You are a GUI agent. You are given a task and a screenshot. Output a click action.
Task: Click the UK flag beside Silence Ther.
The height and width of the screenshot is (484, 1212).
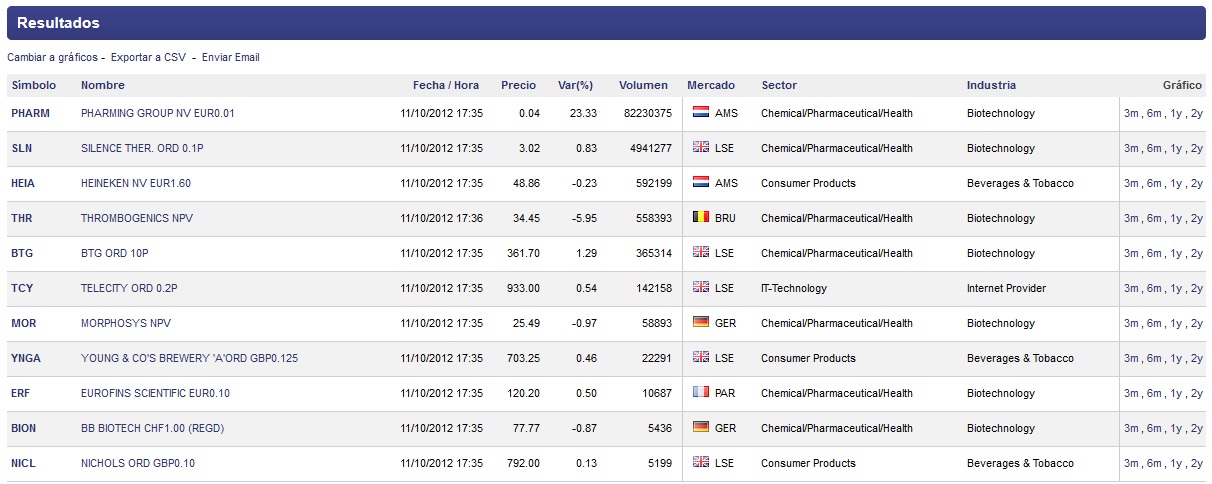[x=700, y=148]
